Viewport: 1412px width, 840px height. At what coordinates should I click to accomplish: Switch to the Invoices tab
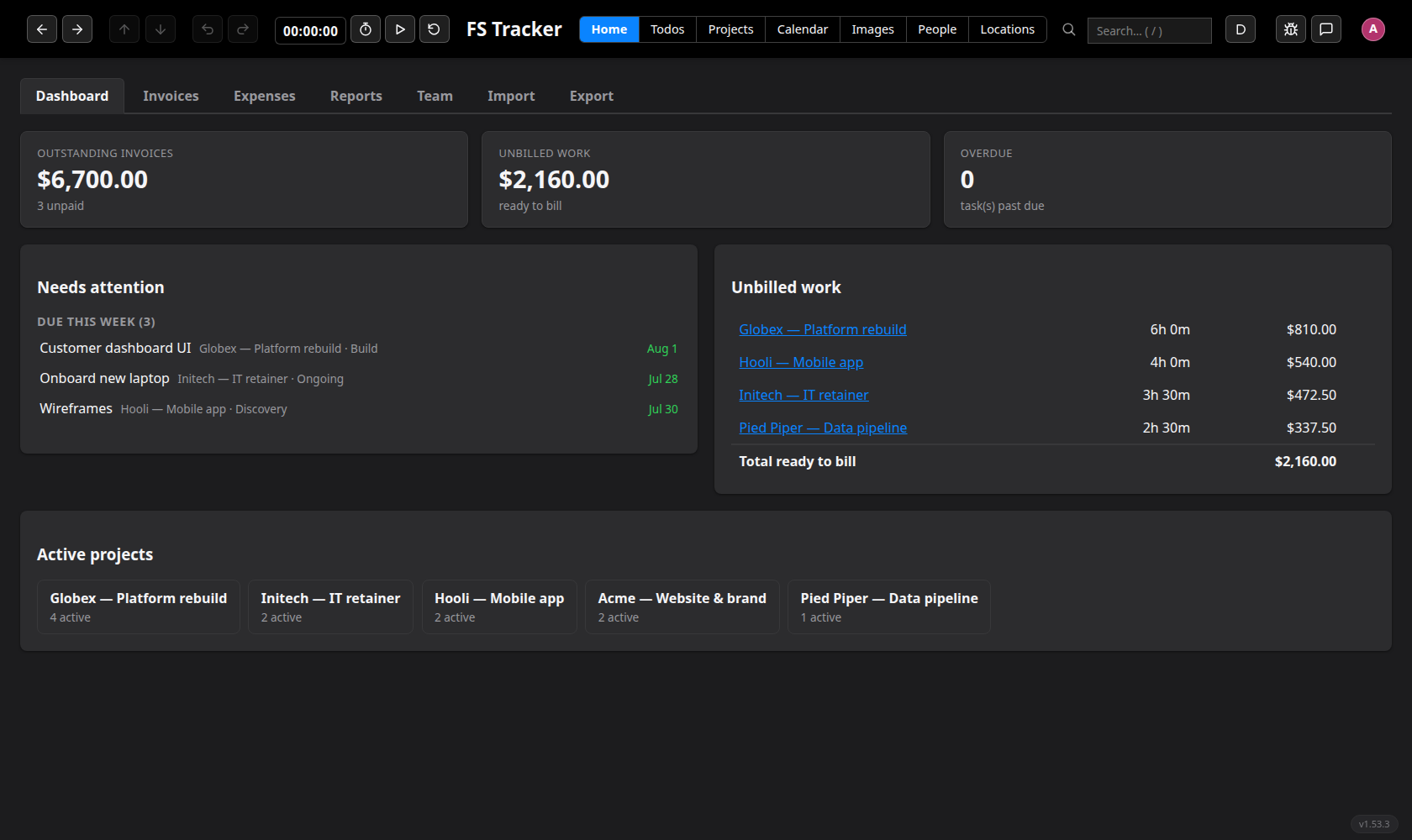tap(171, 96)
